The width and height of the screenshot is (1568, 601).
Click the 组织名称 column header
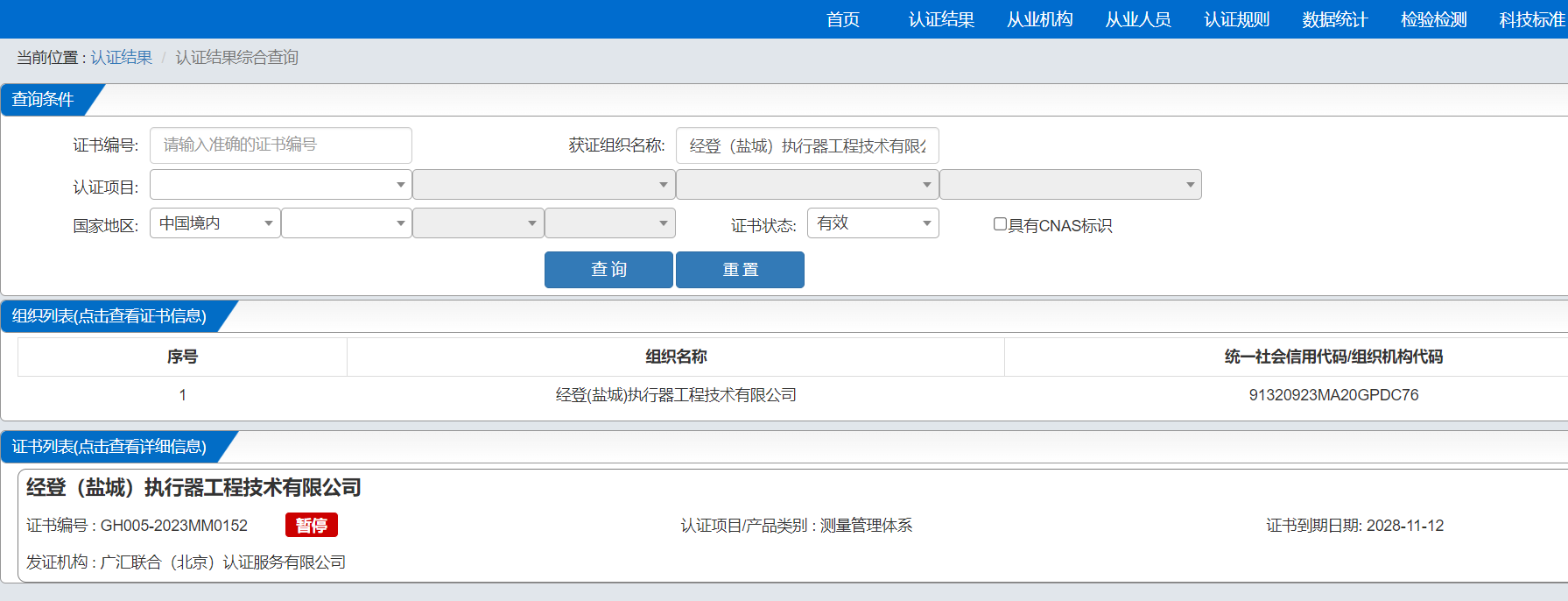coord(676,357)
